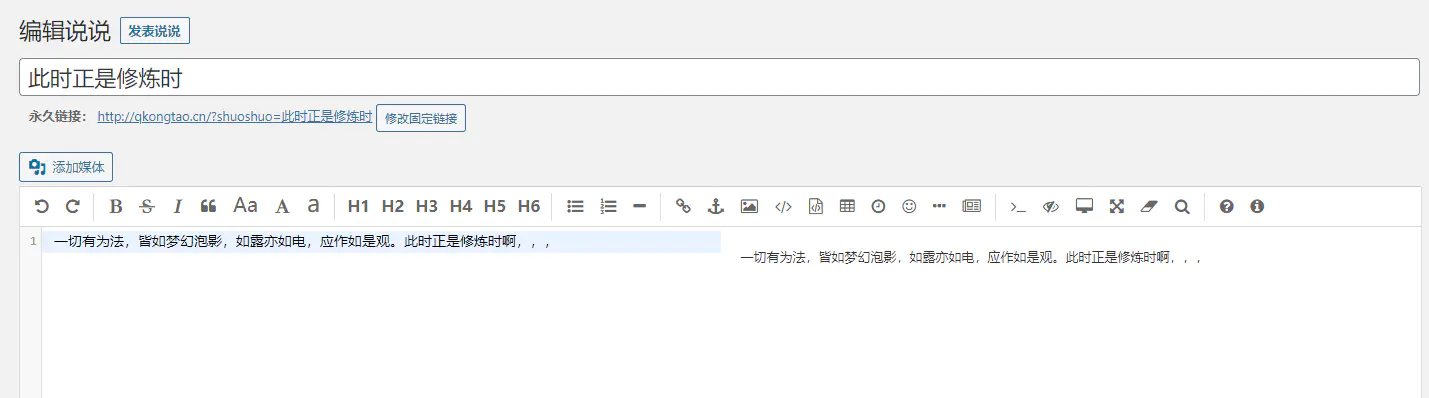
Task: Focus the title field 此时正是修炼时
Action: point(719,77)
